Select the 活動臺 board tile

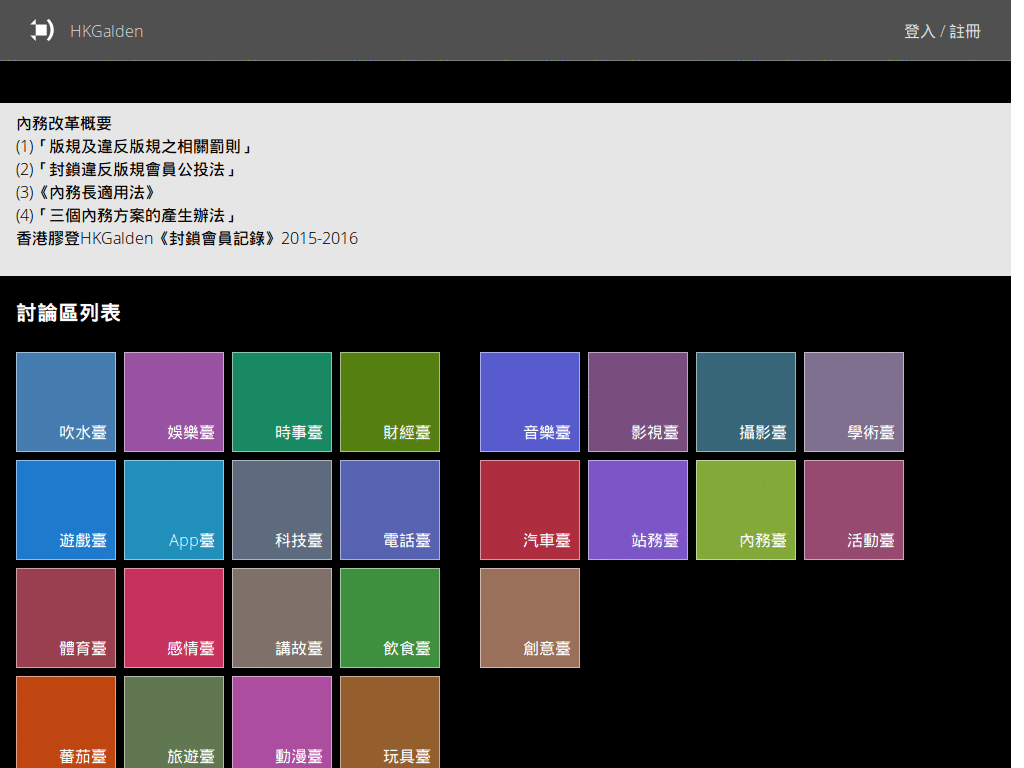click(854, 510)
